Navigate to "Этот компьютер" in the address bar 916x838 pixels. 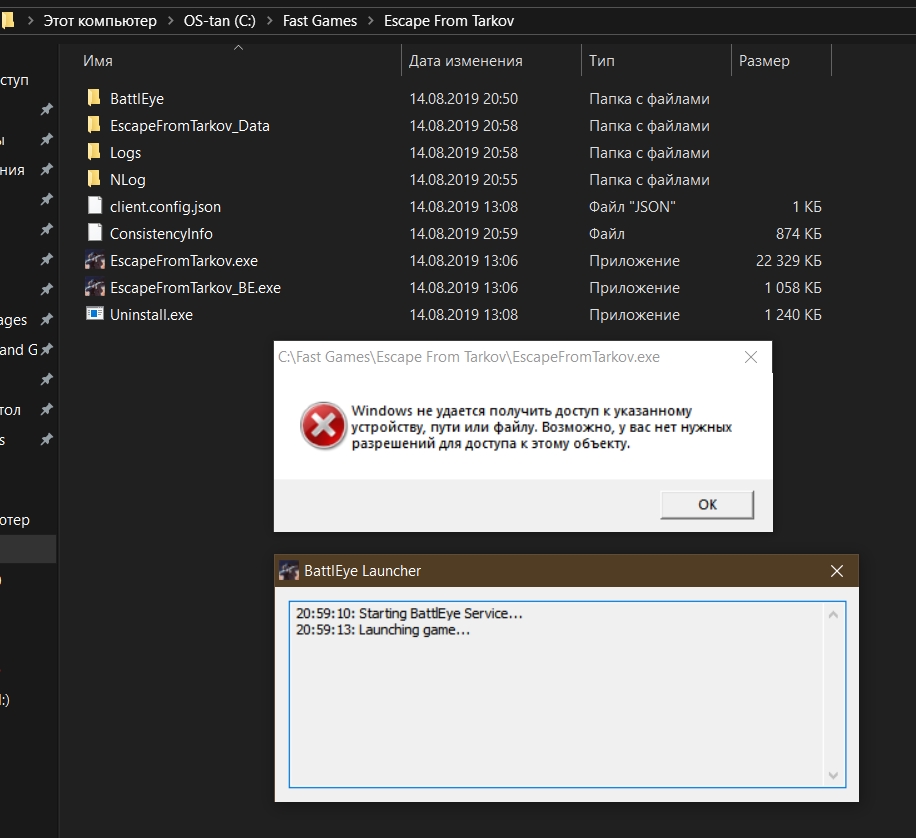(100, 21)
